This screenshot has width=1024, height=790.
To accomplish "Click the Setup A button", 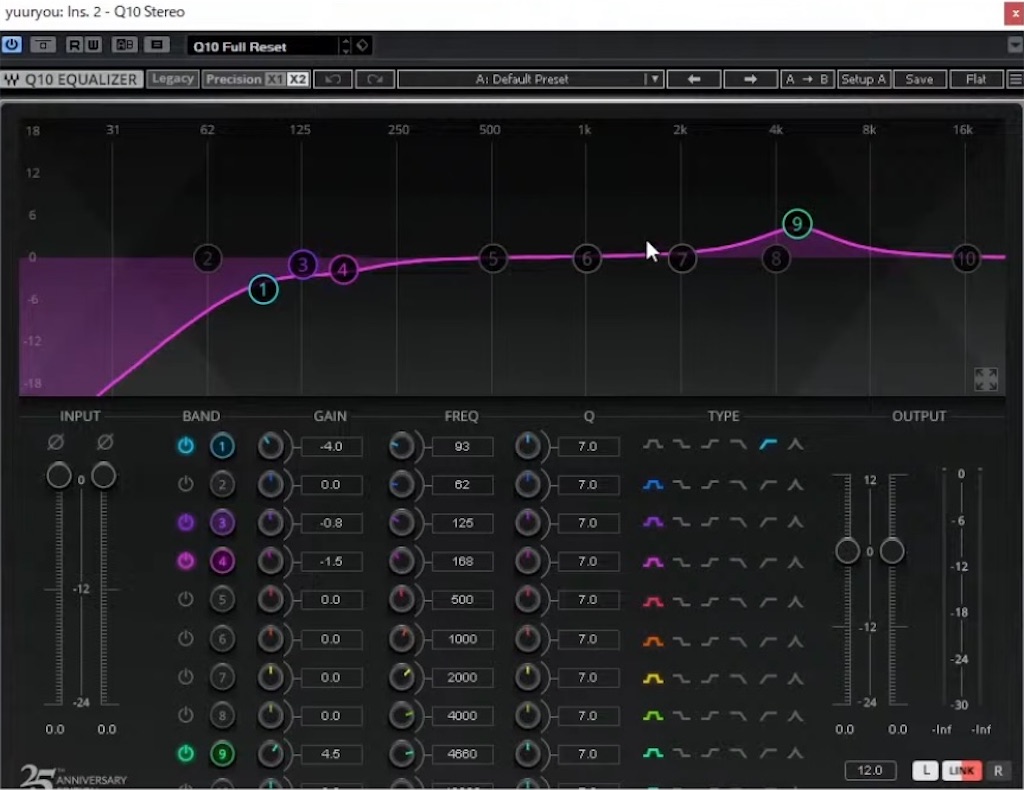I will coord(863,79).
